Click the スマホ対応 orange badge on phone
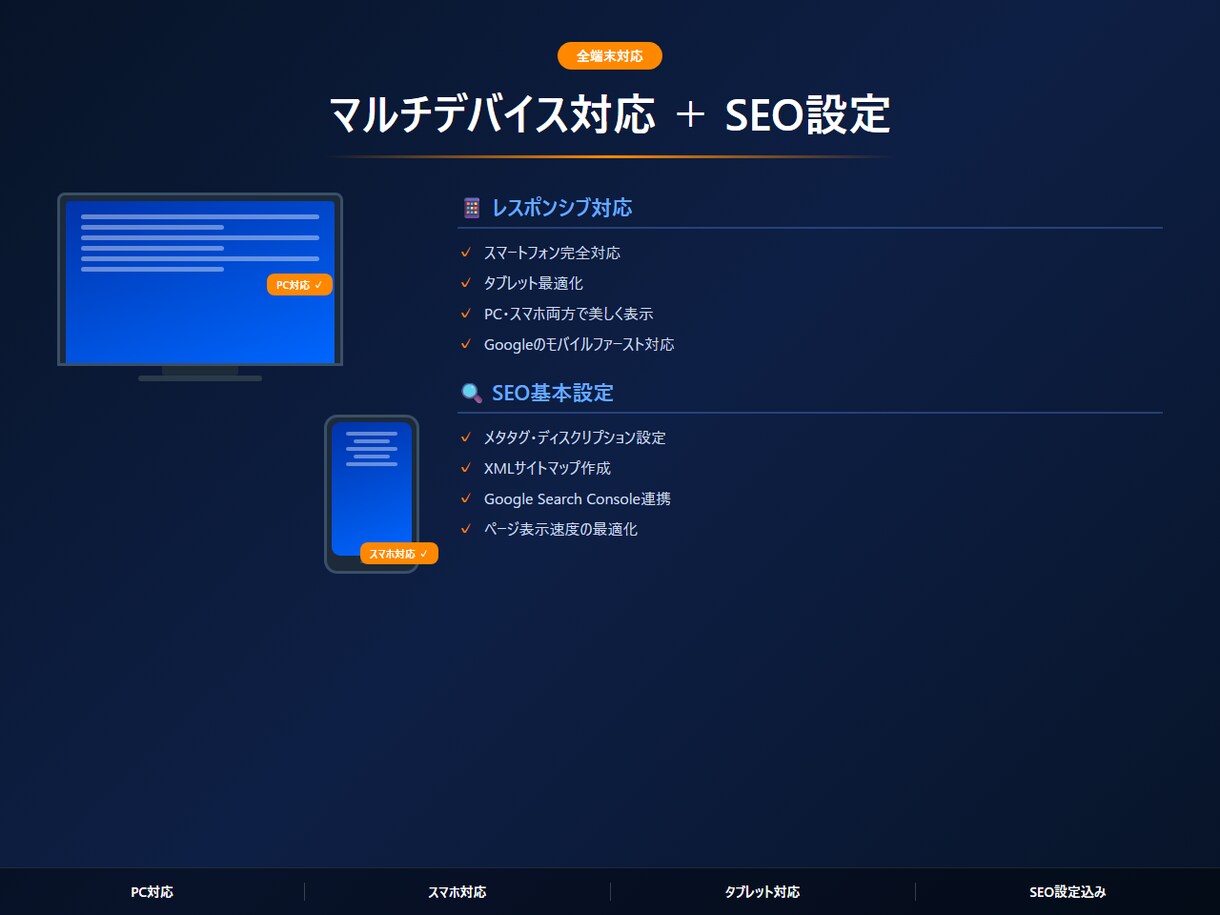Screen dimensions: 1220x915 (399, 553)
